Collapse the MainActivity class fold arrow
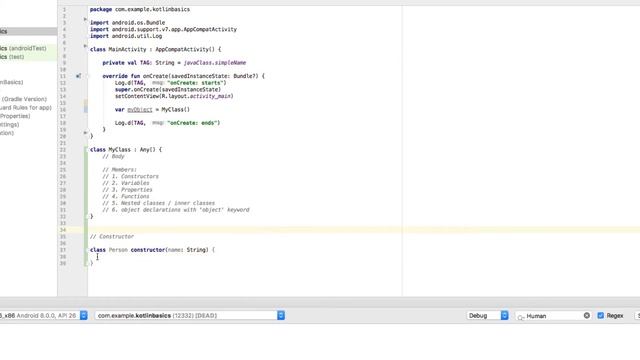The image size is (640, 360). click(85, 46)
